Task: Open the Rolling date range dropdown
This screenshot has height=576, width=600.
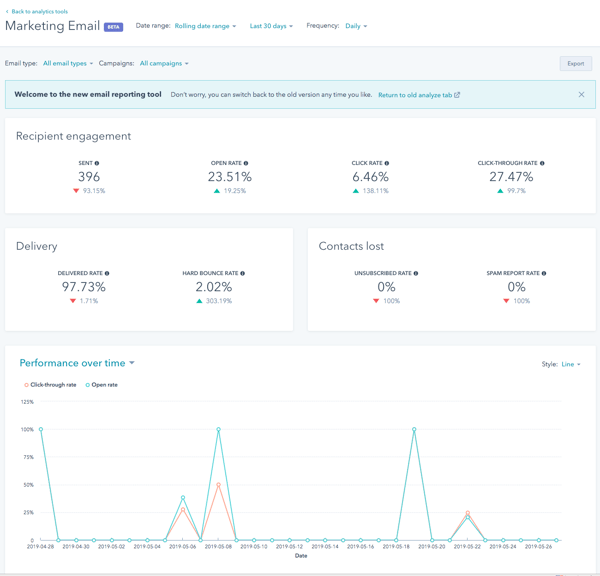Action: (205, 26)
